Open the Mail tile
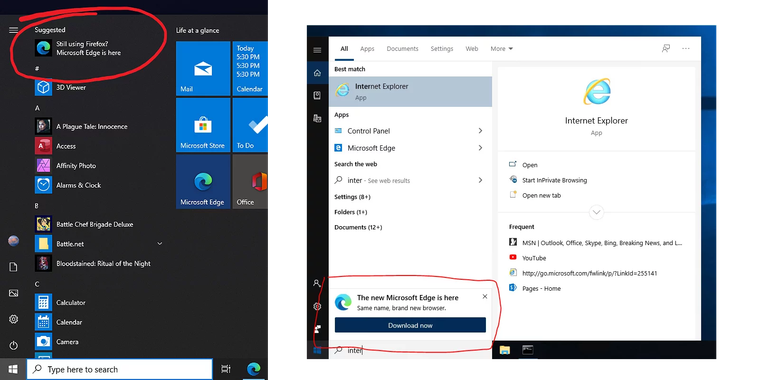The image size is (760, 380). 203,68
